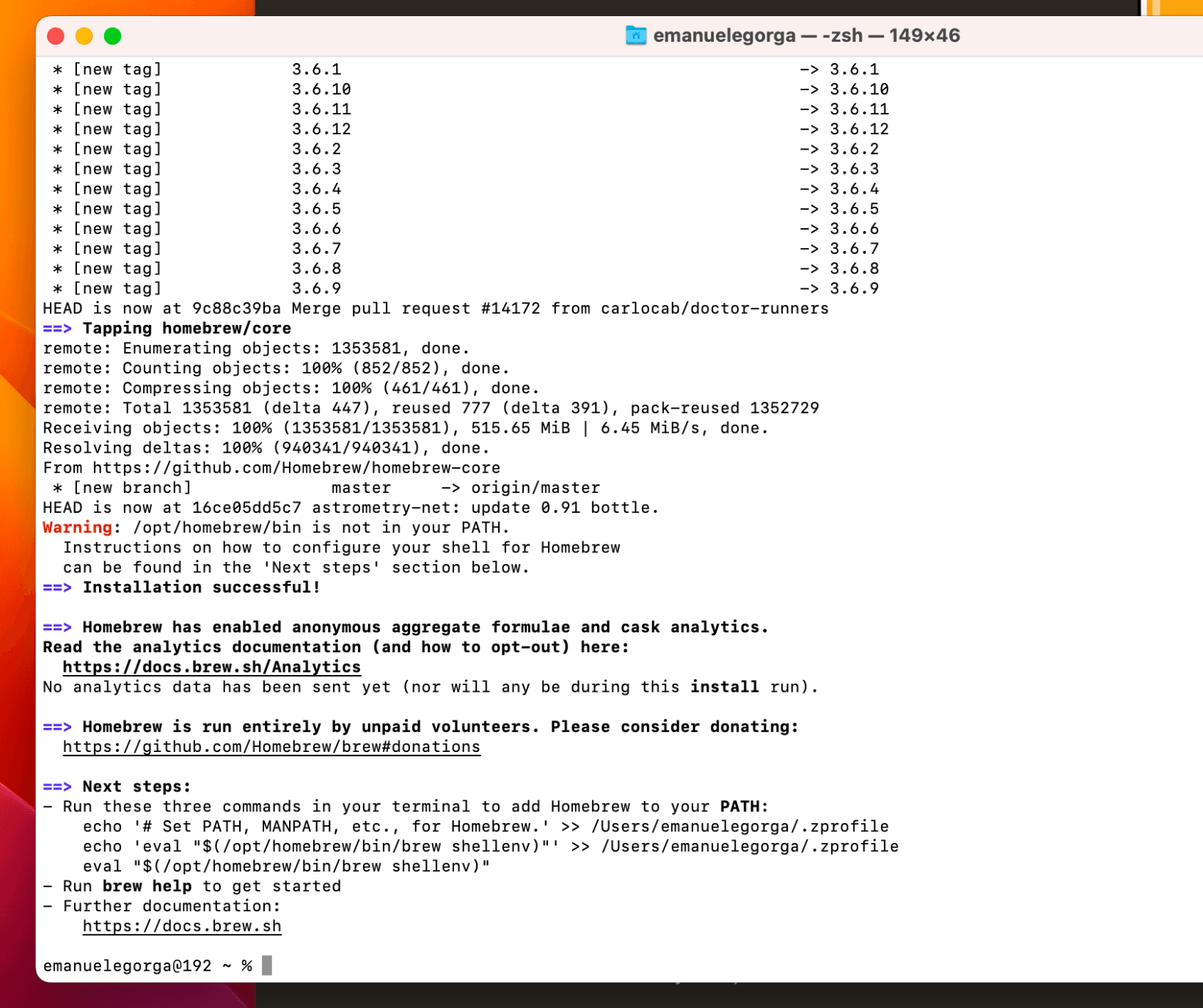
Task: Click the red close window button
Action: (x=56, y=36)
